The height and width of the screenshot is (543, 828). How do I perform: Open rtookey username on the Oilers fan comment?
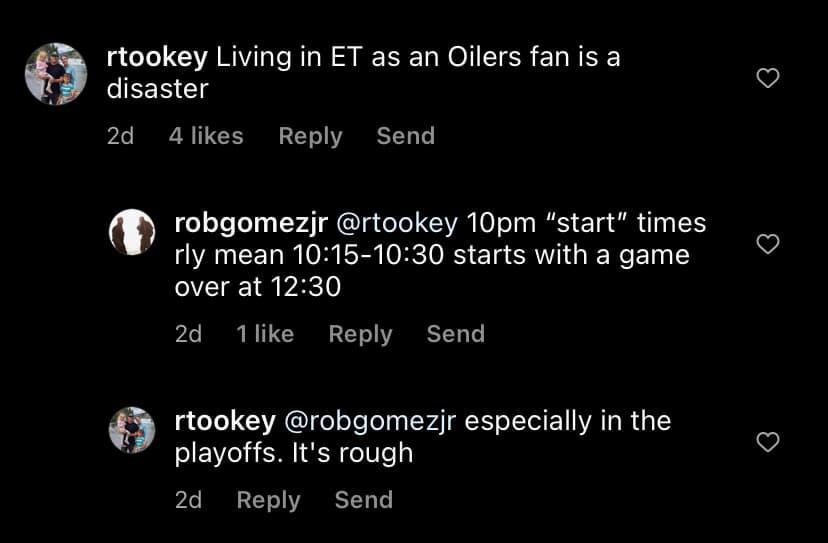157,57
